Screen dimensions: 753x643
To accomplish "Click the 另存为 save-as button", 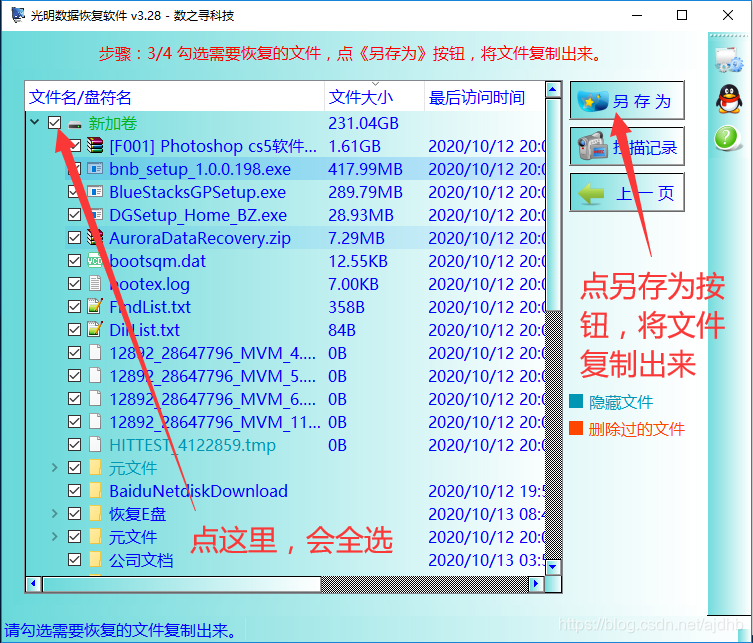I will pyautogui.click(x=627, y=100).
